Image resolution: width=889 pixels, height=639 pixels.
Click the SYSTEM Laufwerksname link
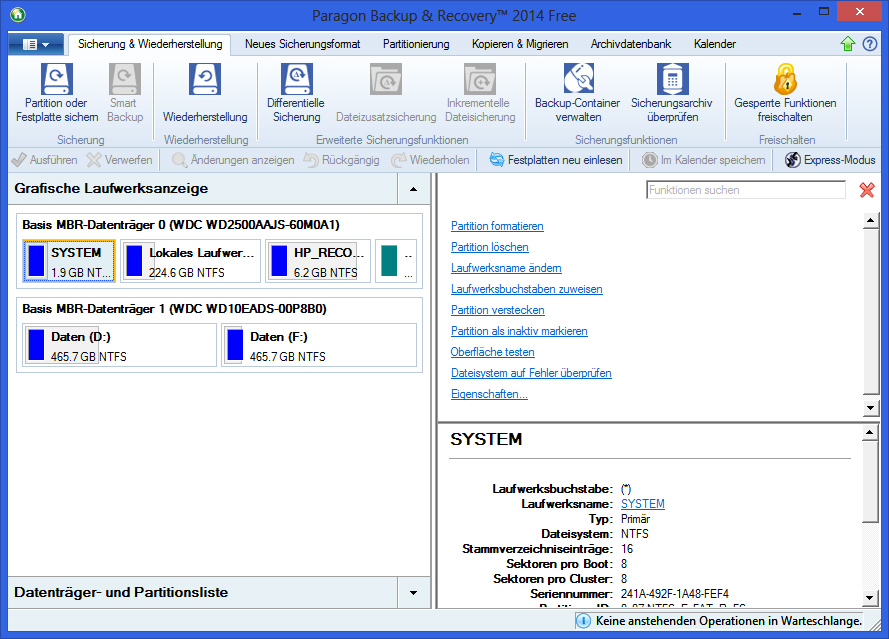642,504
